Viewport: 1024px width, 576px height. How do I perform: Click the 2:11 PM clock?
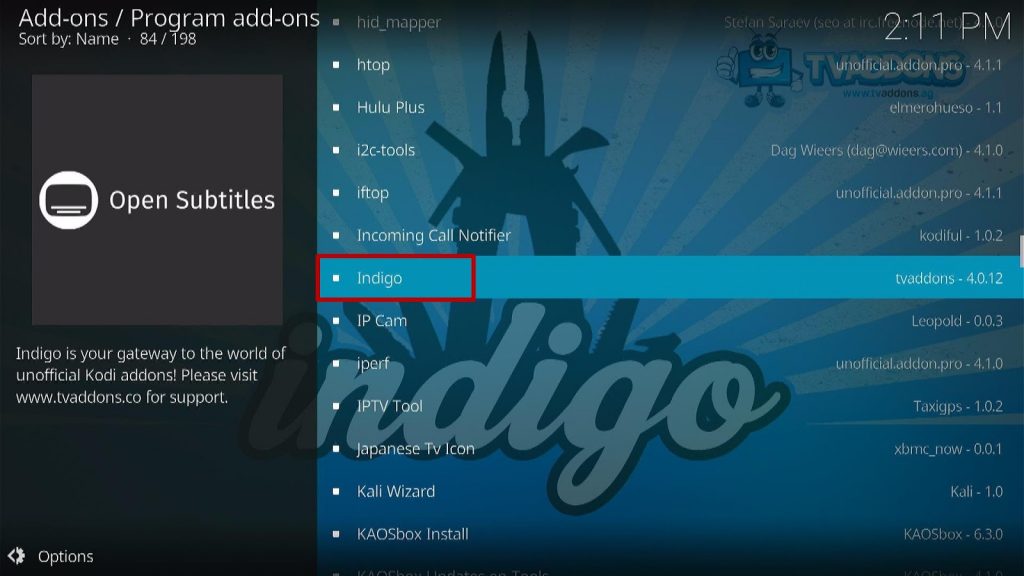pos(947,27)
